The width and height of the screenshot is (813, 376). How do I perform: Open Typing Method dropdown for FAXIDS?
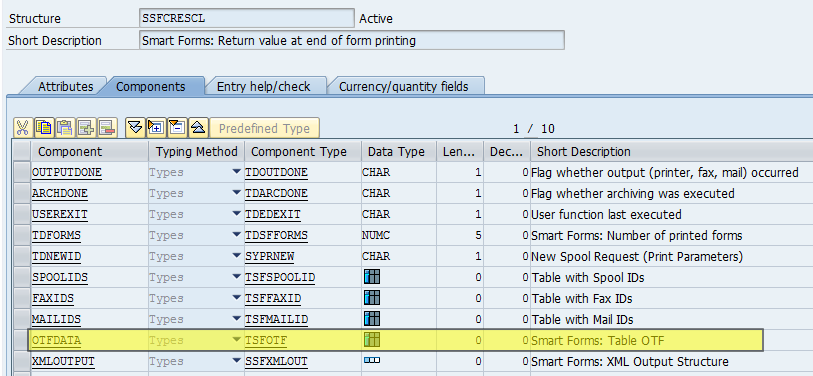(x=236, y=298)
